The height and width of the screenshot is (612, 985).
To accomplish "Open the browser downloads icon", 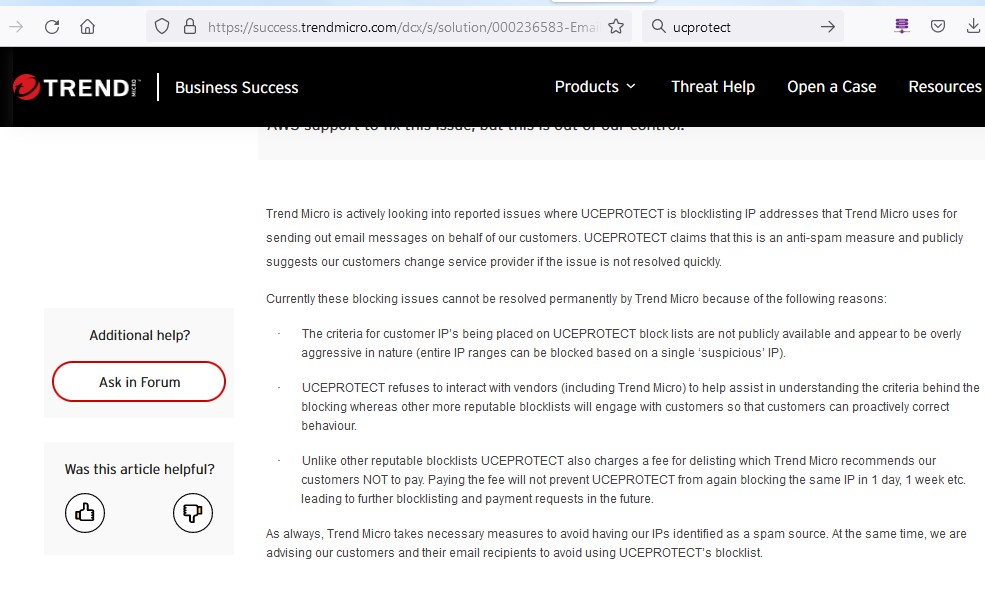I will pyautogui.click(x=973, y=26).
